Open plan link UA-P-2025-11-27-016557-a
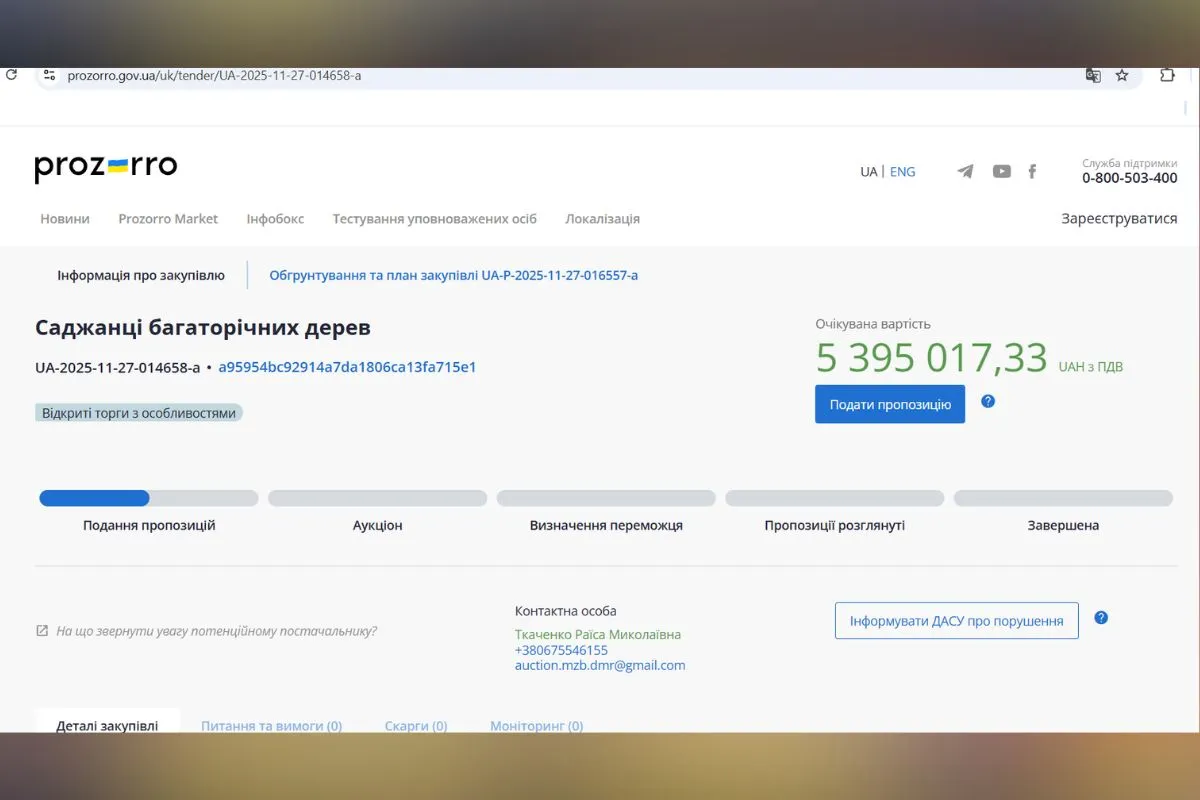1200x800 pixels. [453, 274]
